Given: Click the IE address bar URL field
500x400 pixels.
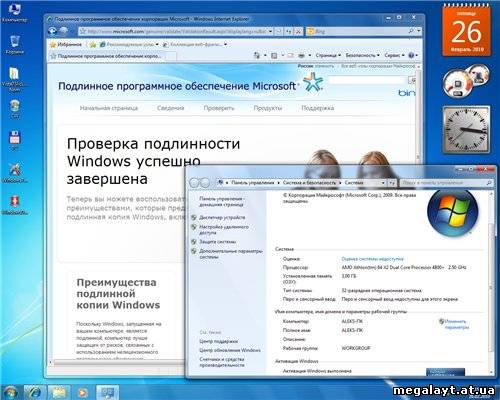Looking at the screenshot, I should [x=173, y=31].
